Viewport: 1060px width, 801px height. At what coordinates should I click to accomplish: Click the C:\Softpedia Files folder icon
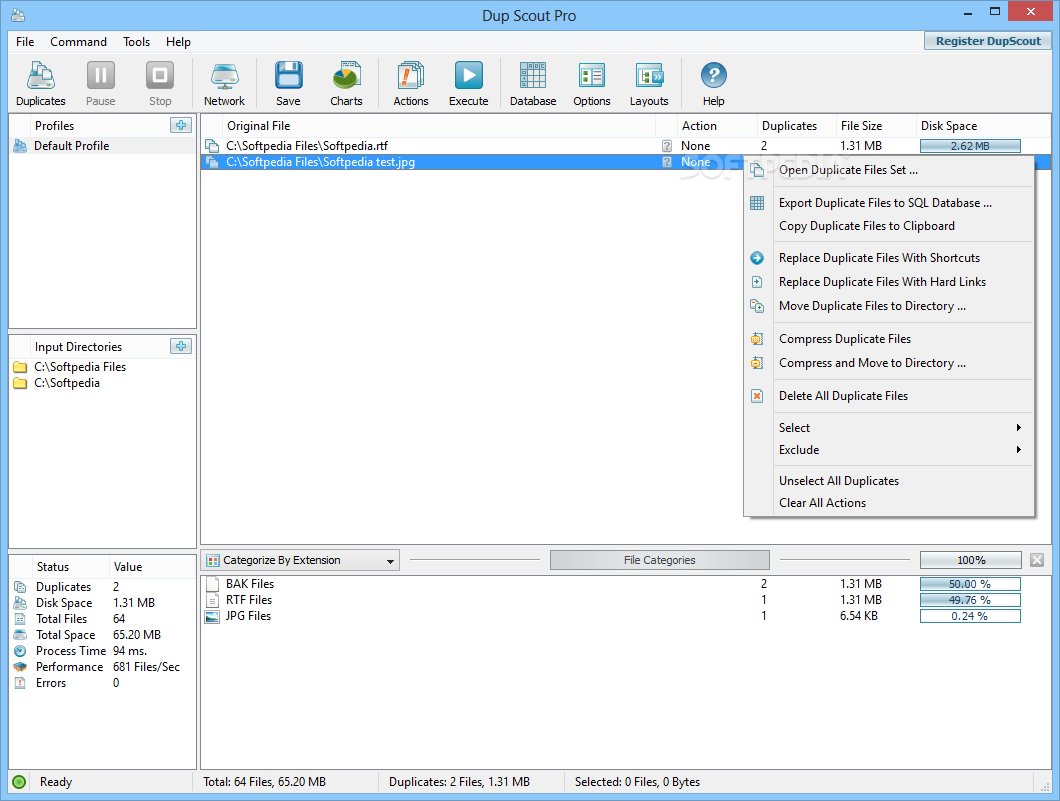click(x=20, y=367)
